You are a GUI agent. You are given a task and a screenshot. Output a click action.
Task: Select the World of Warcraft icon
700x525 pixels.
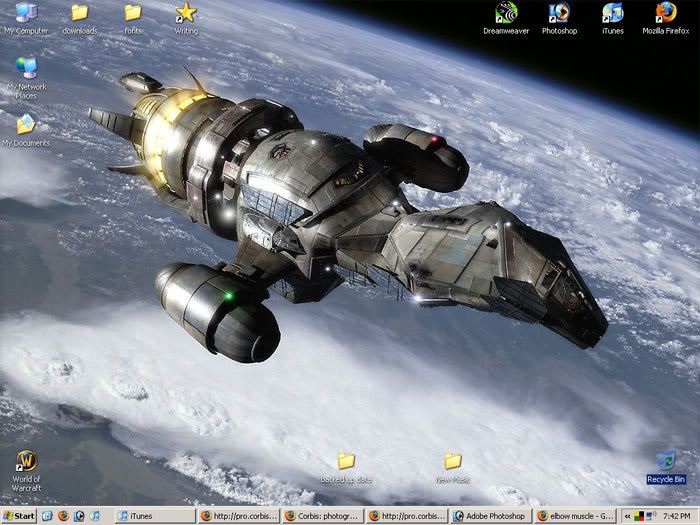coord(26,462)
